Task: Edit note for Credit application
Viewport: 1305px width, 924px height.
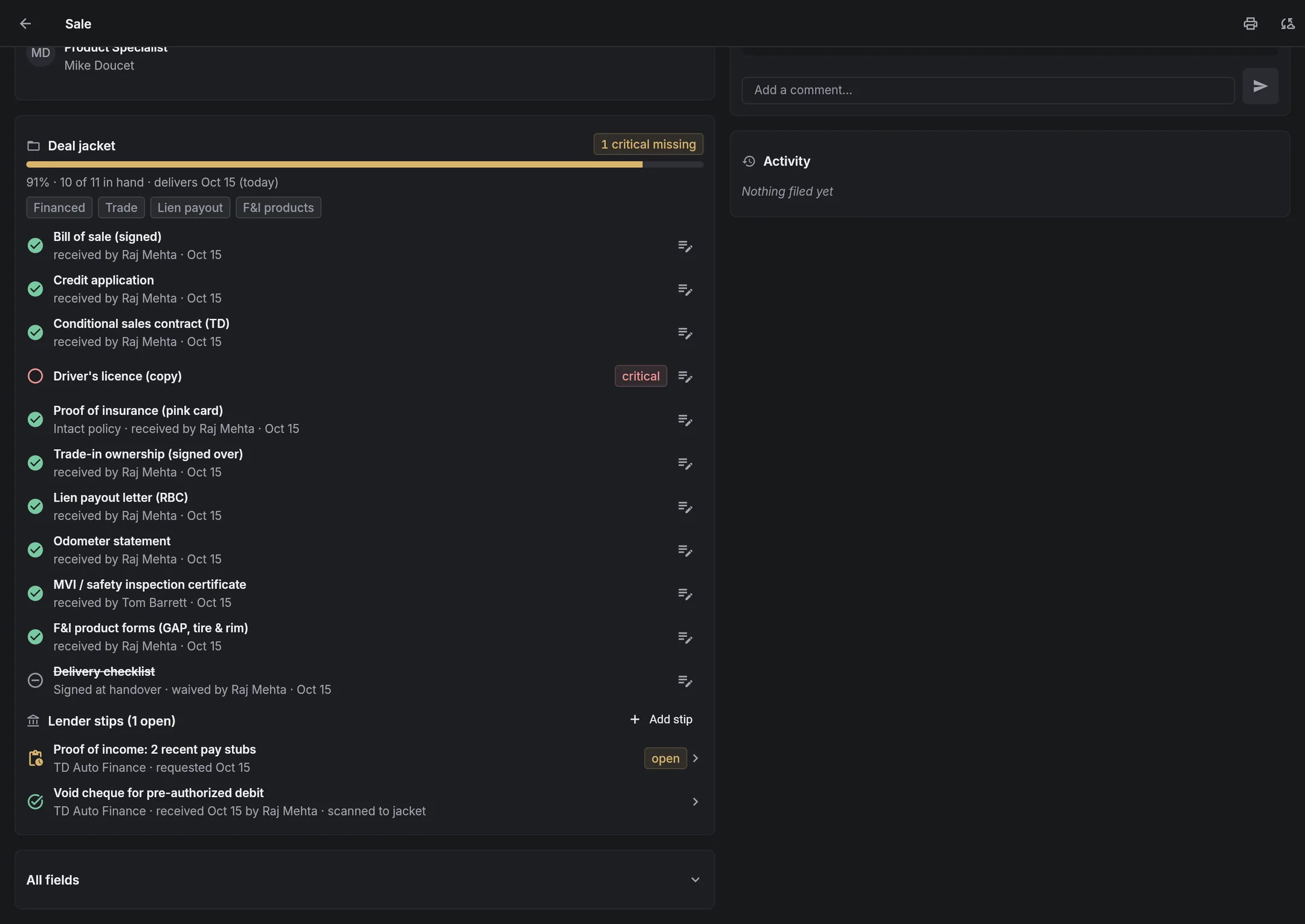Action: [x=685, y=289]
